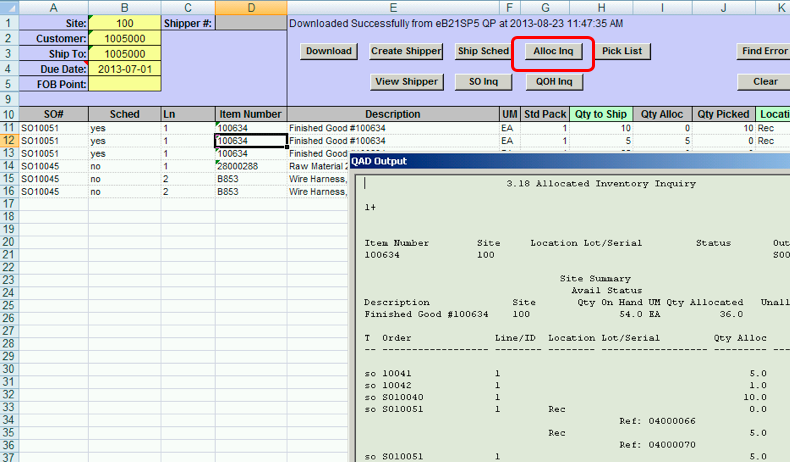The width and height of the screenshot is (790, 462).
Task: Select the Site value cell 100
Action: click(125, 23)
